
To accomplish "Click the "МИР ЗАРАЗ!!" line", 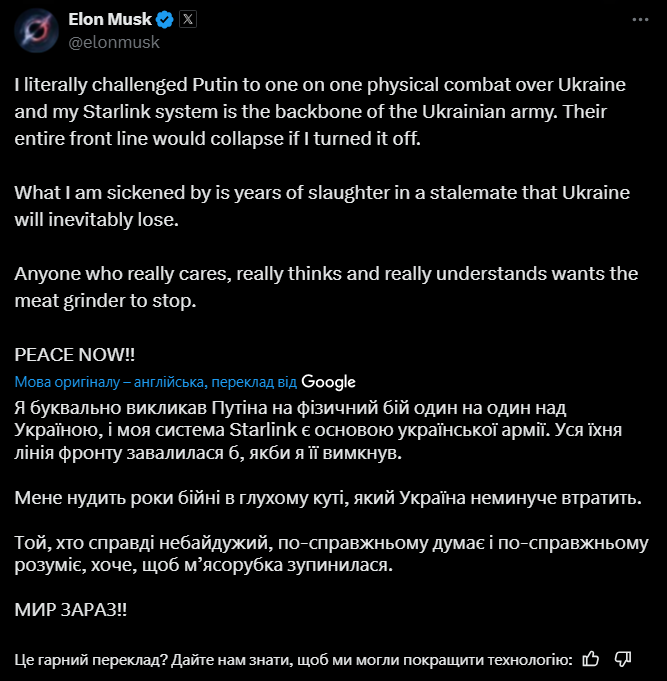I will [x=71, y=609].
